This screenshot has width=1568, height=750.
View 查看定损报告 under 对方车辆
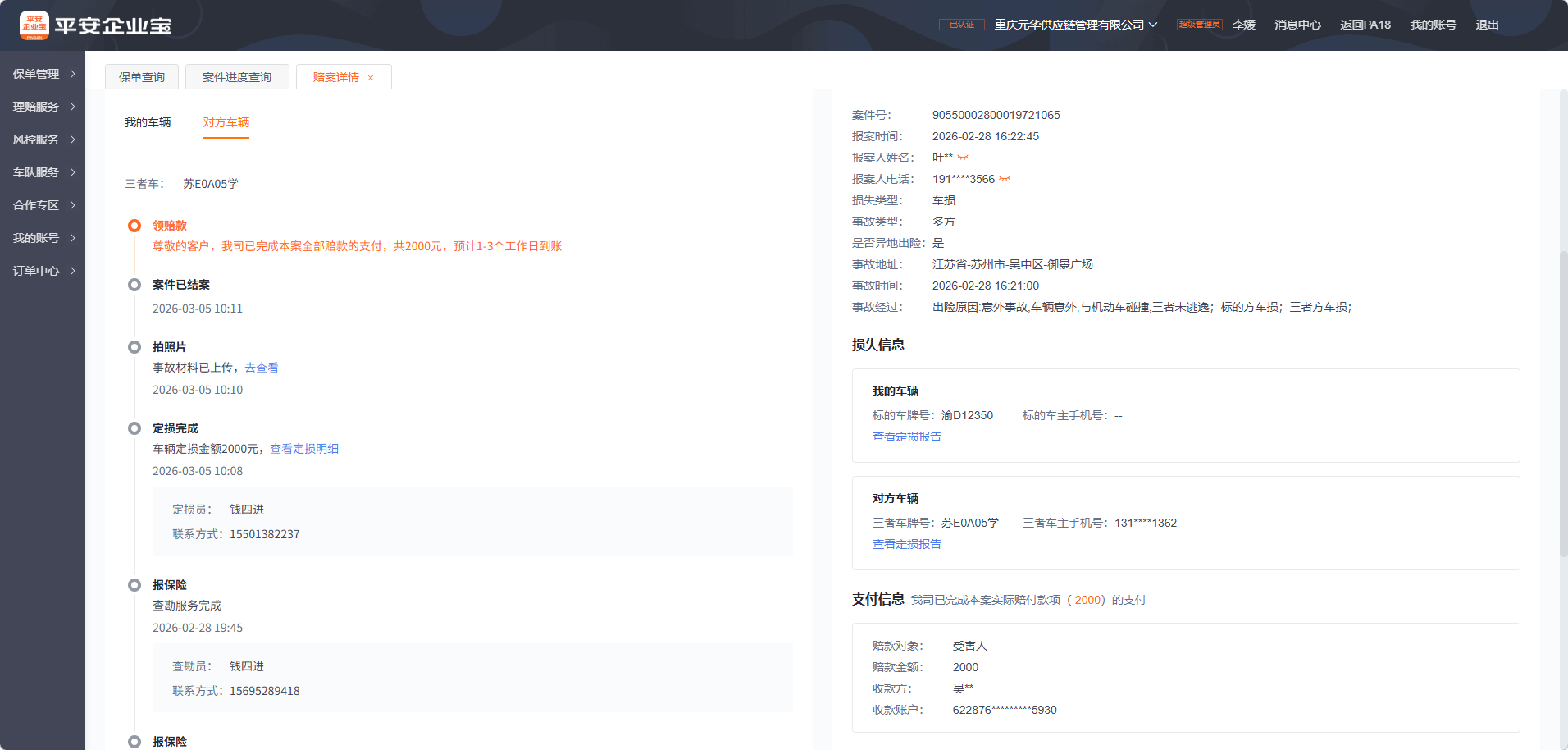tap(907, 544)
